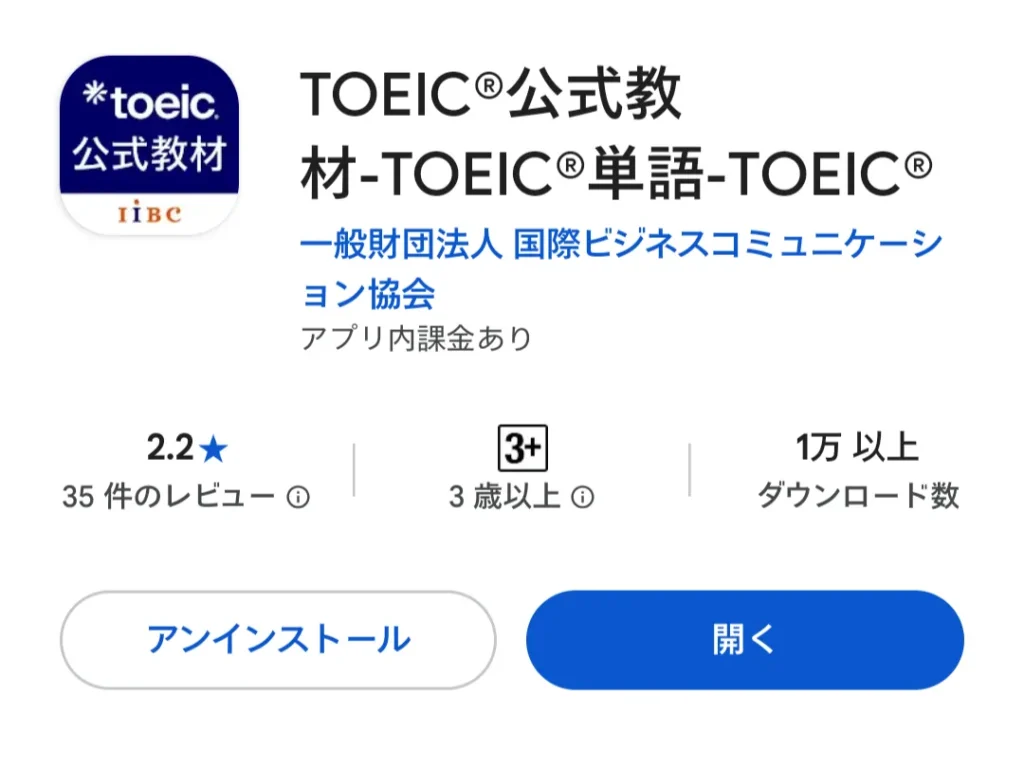Click the orange IIBC logo inside app icon
The width and height of the screenshot is (1024, 768).
pos(150,213)
